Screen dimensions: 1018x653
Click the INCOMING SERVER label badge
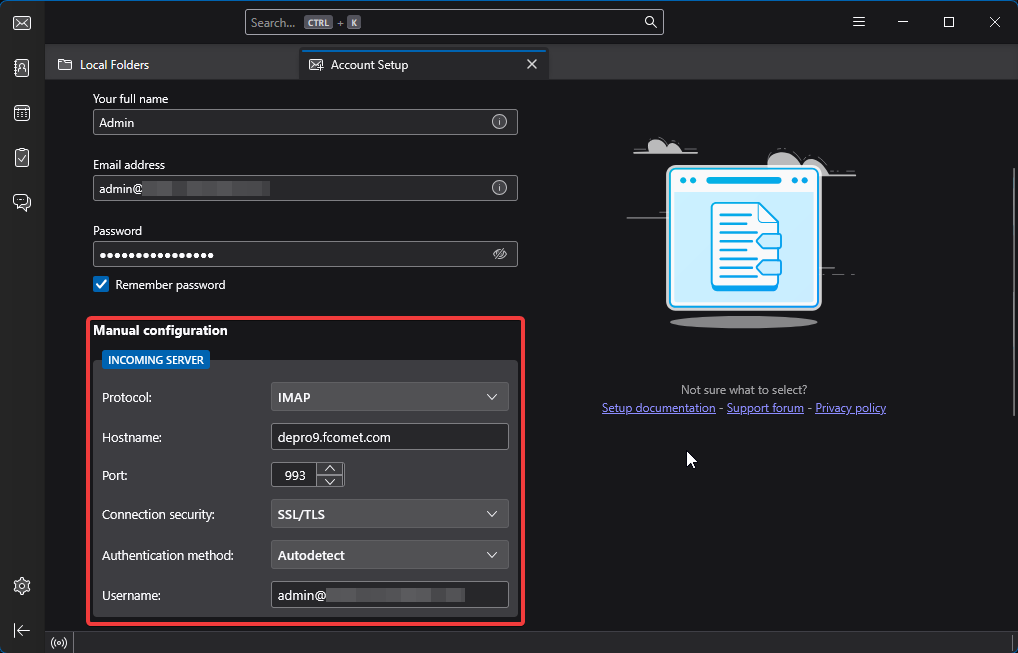tap(156, 360)
